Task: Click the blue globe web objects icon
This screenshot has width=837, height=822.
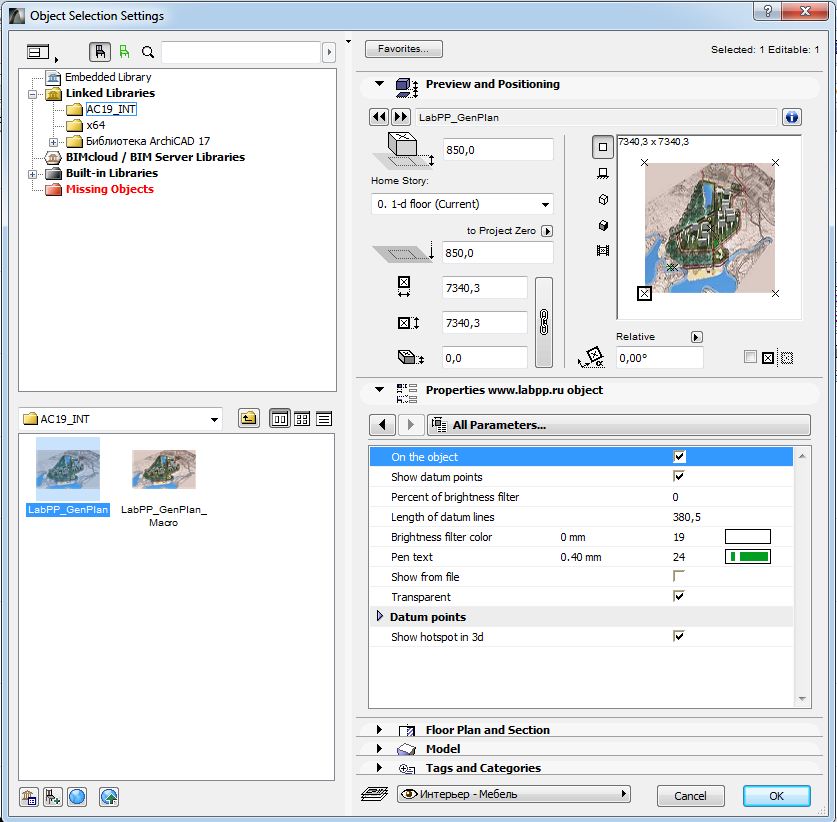Action: click(x=77, y=797)
